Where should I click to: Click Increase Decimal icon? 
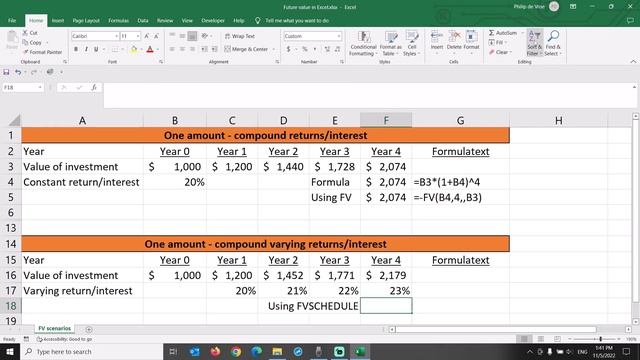(327, 49)
